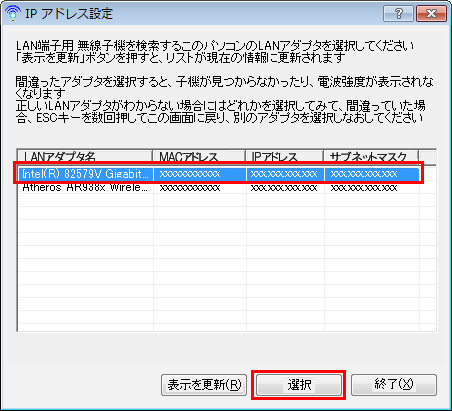Screen dimensions: 452x411
Task: Sort by MACアドレス column header
Action: pyautogui.click(x=199, y=157)
